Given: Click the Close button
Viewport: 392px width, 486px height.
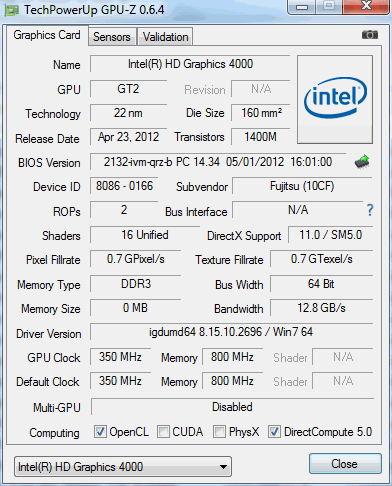Looking at the screenshot, I should [x=345, y=464].
